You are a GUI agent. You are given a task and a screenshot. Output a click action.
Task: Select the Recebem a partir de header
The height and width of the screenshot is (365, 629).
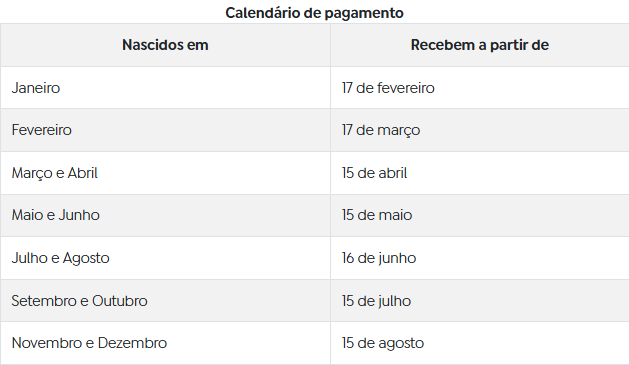tap(480, 45)
